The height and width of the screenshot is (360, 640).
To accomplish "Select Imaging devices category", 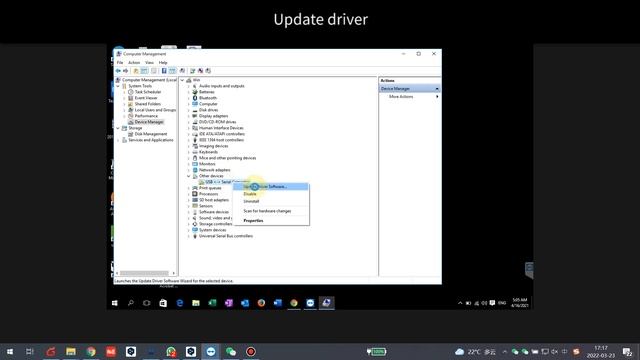I will (213, 146).
